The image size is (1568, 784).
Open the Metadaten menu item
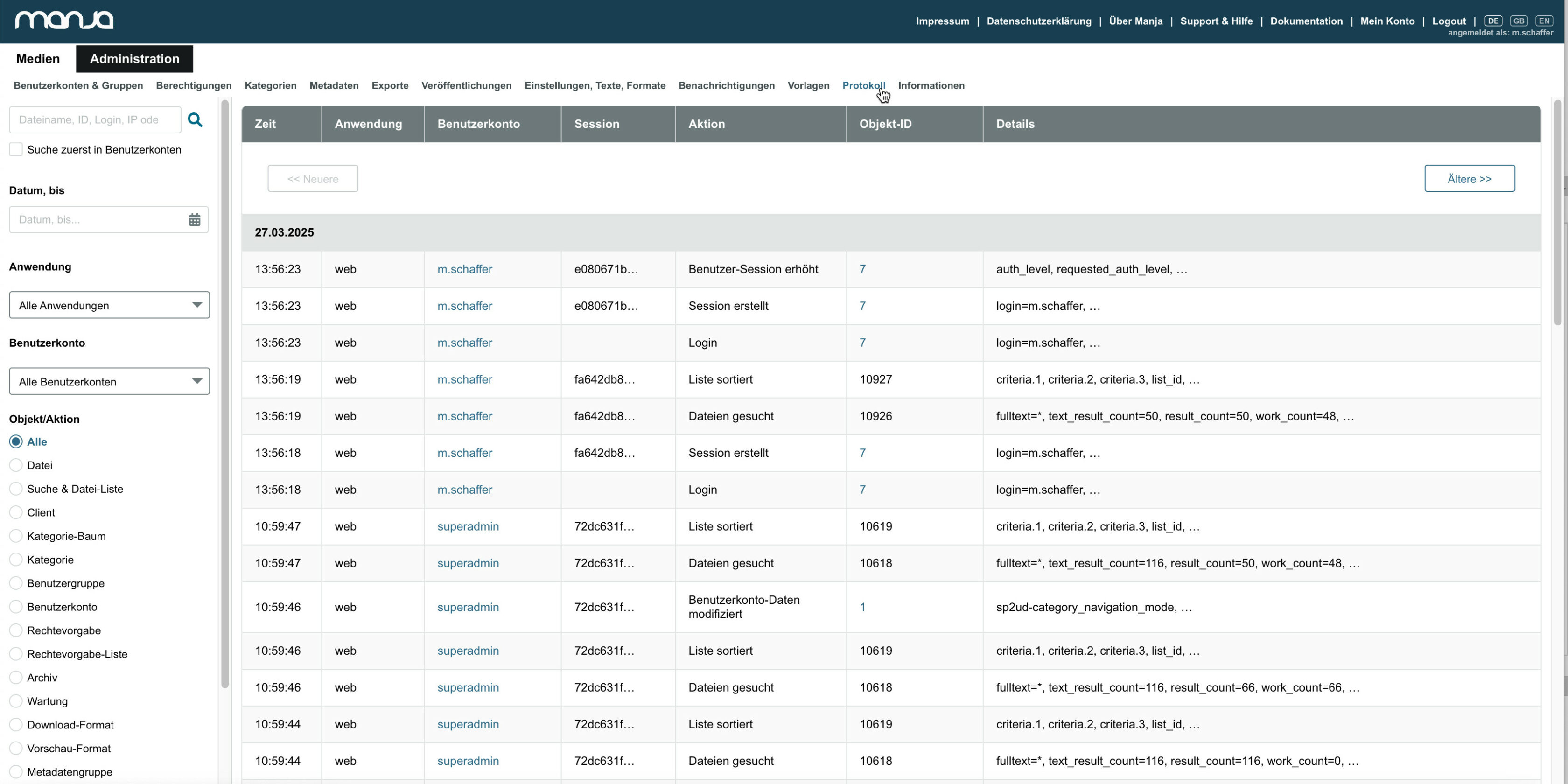tap(334, 85)
